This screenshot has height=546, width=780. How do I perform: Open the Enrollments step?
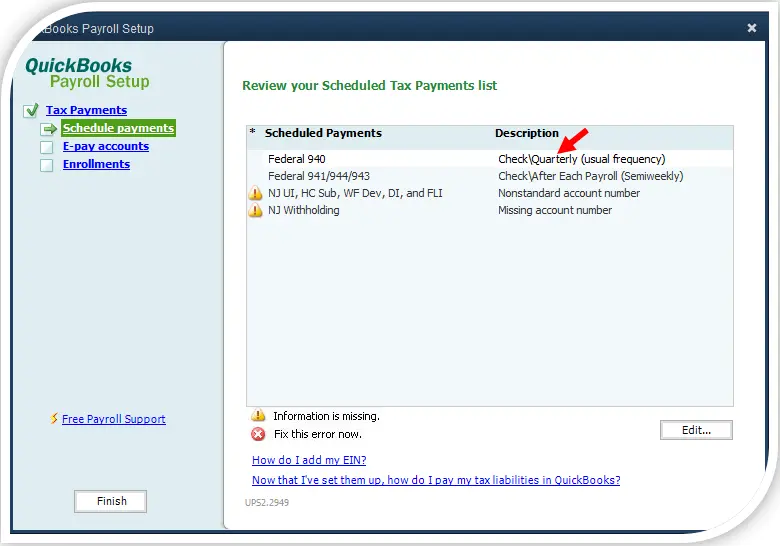click(96, 164)
